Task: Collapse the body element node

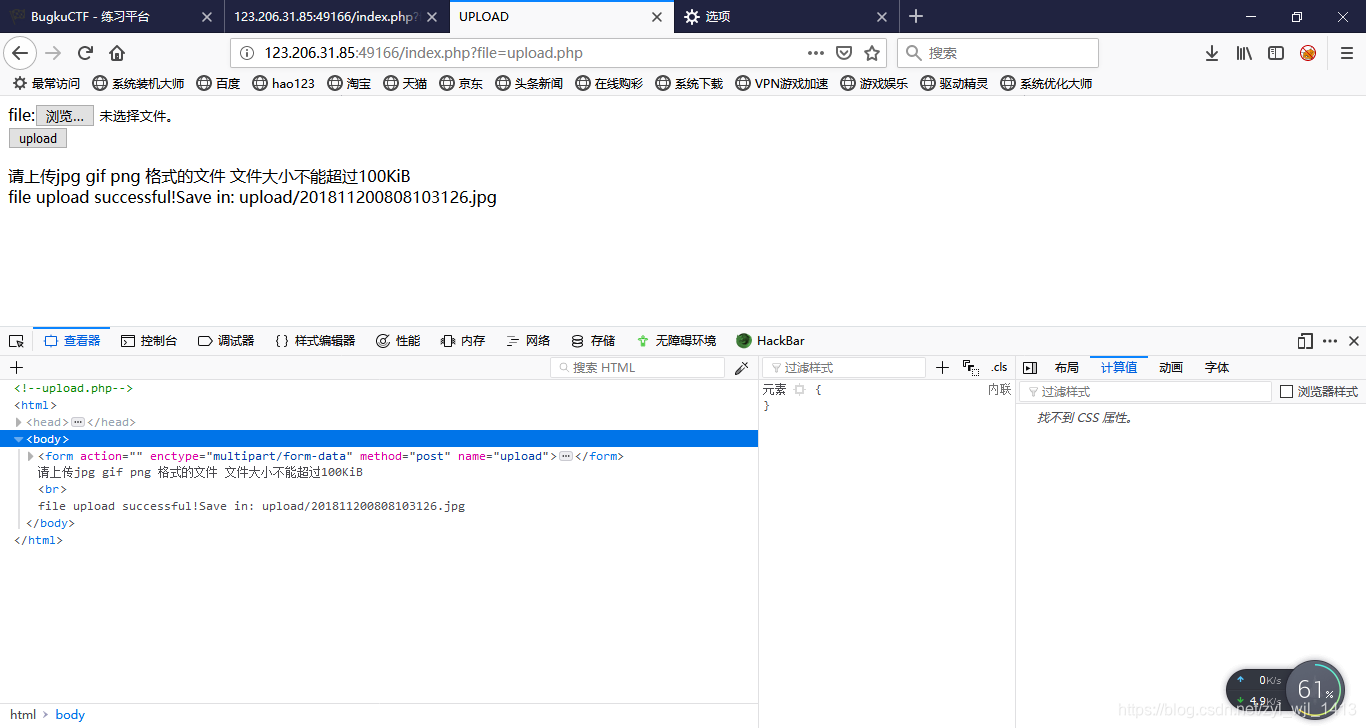Action: pyautogui.click(x=19, y=439)
